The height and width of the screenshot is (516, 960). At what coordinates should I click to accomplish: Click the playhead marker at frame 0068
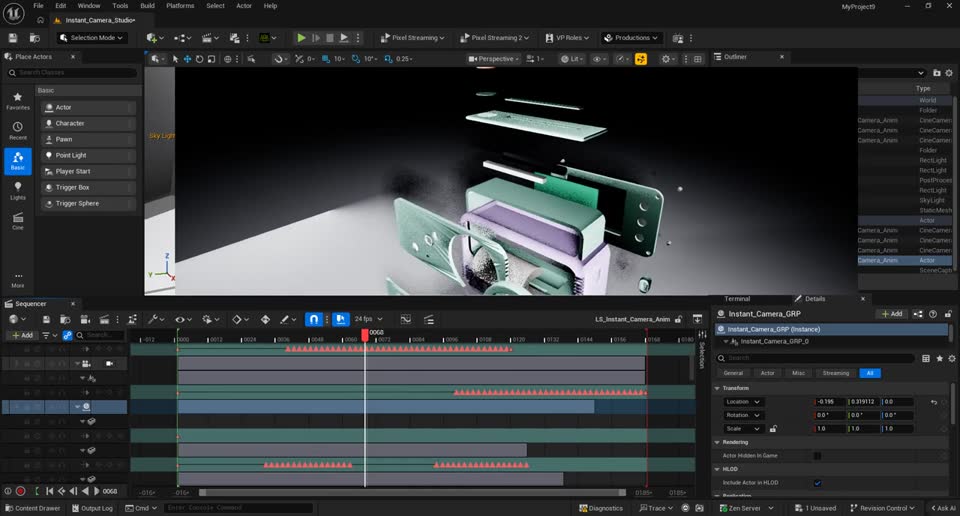pyautogui.click(x=365, y=334)
